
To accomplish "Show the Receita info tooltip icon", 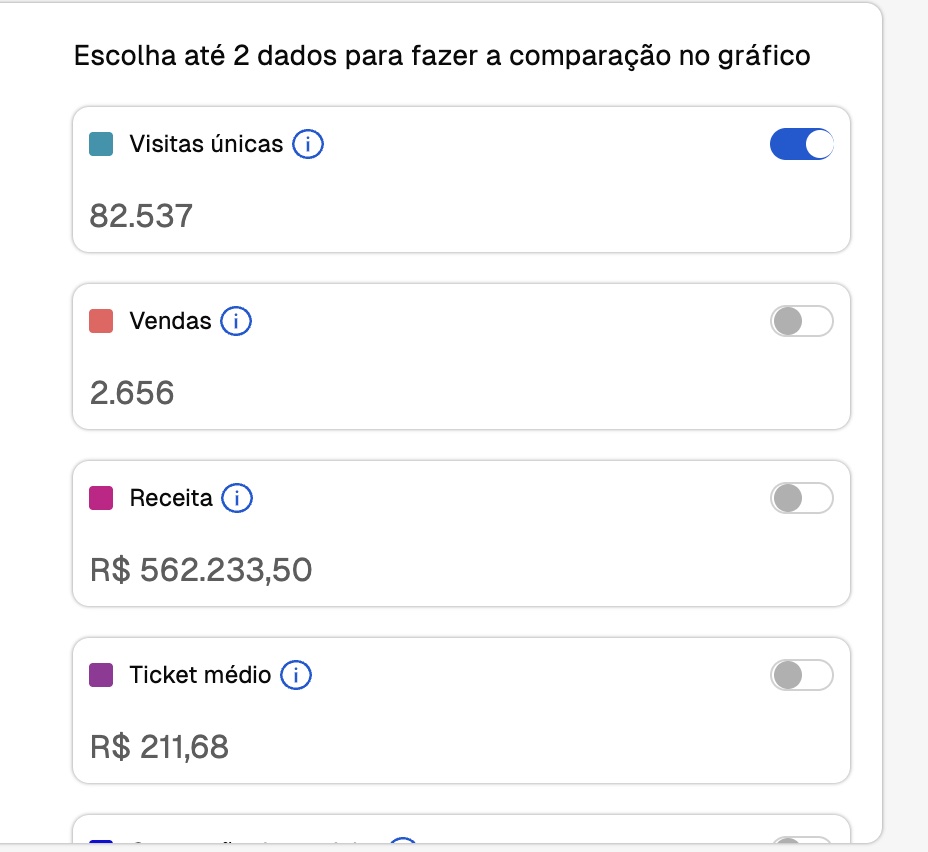I will tap(237, 498).
